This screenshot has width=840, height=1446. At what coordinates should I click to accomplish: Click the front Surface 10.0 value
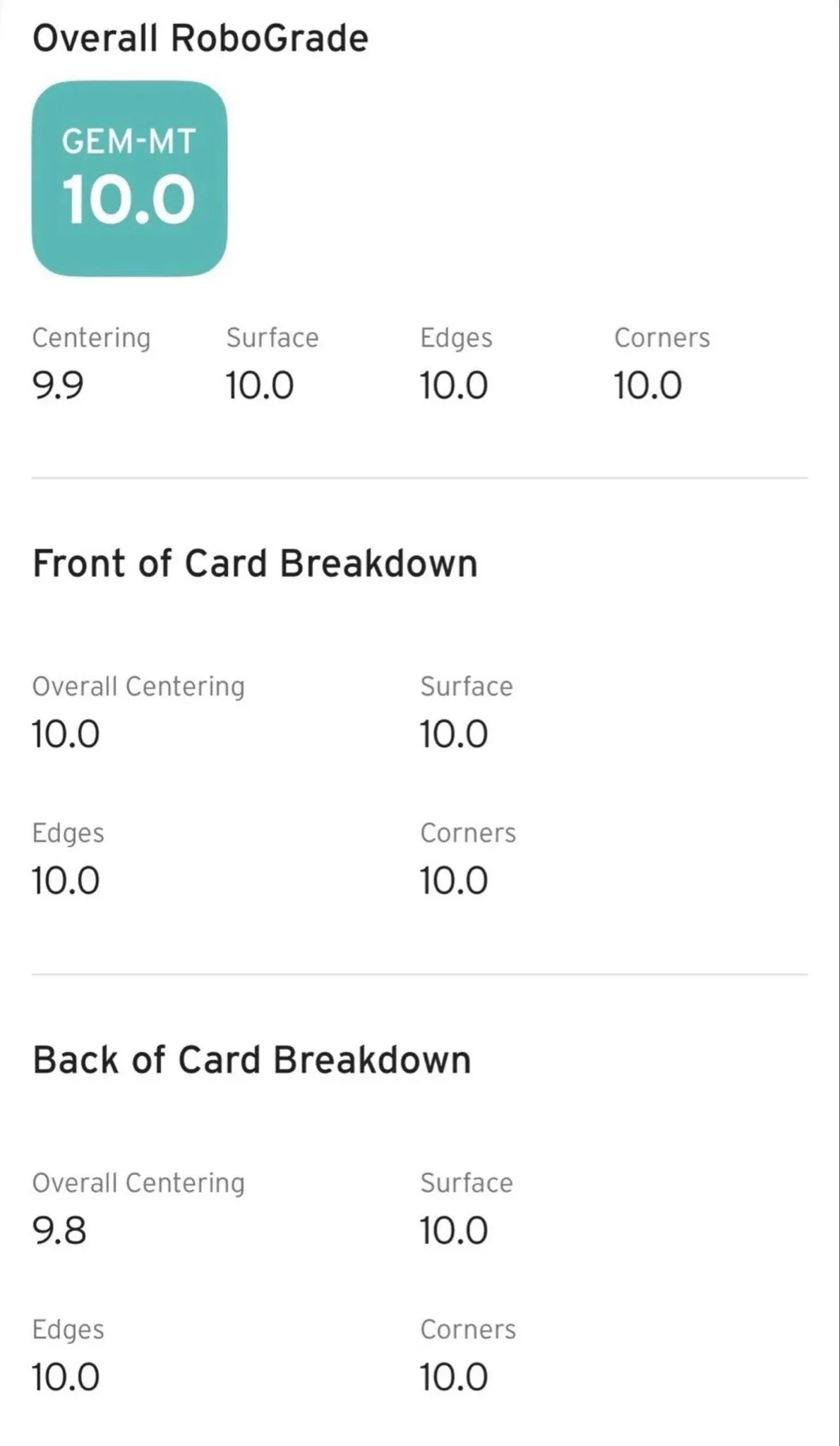[x=453, y=734]
